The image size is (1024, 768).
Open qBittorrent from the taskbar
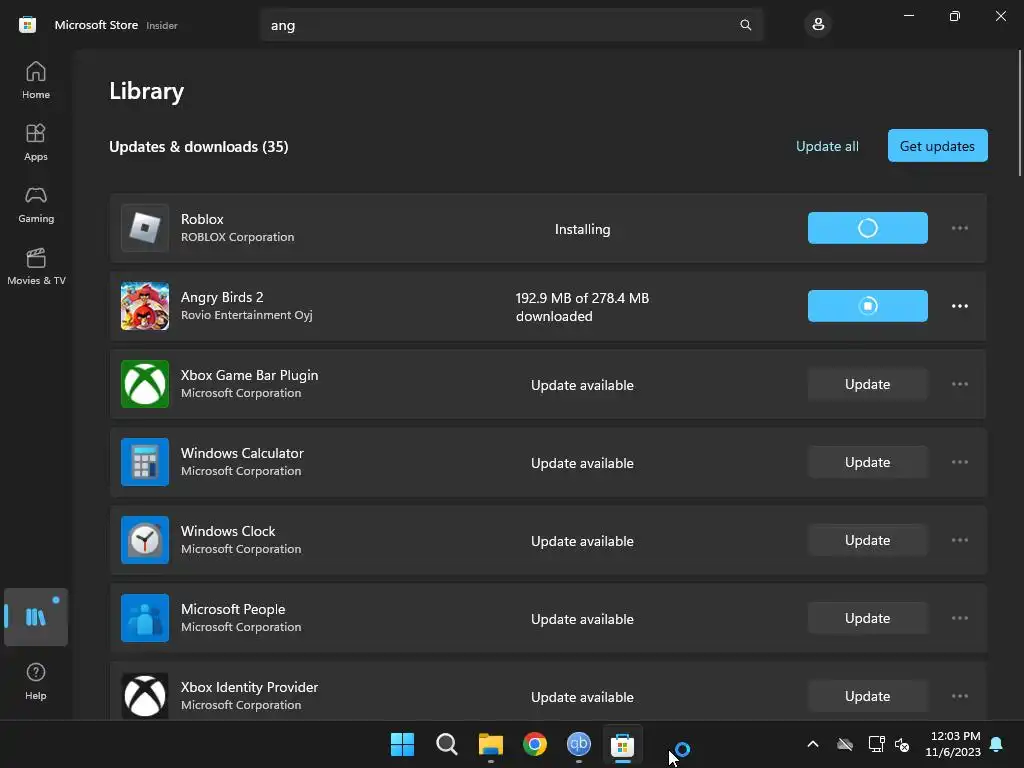579,744
